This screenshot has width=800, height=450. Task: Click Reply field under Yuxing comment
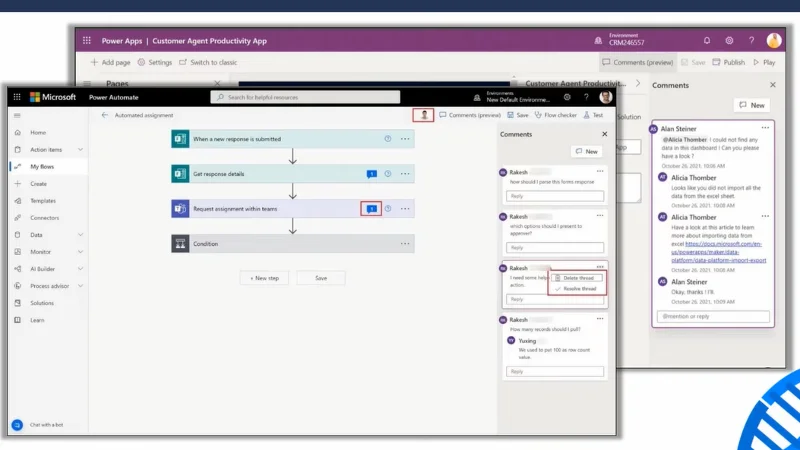pyautogui.click(x=555, y=371)
